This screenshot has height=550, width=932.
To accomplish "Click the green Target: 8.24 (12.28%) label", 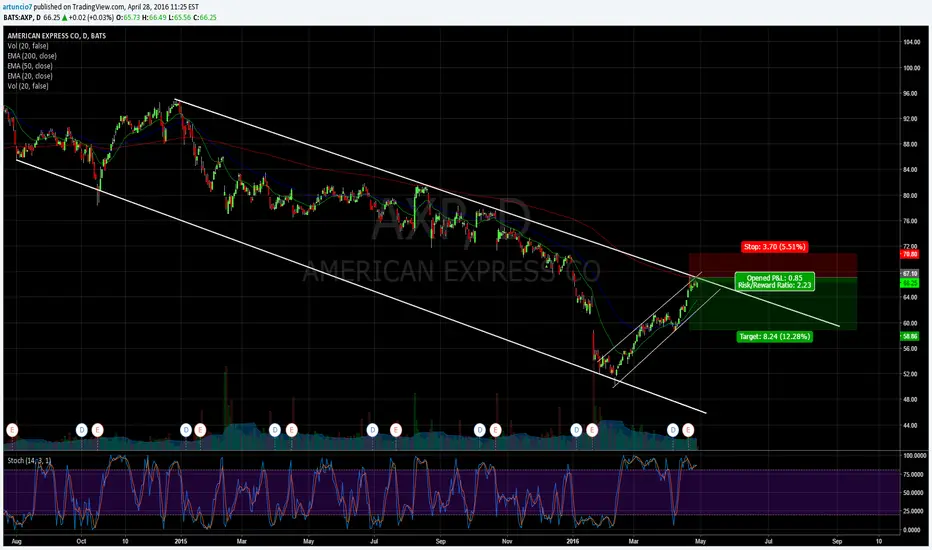I will (774, 337).
